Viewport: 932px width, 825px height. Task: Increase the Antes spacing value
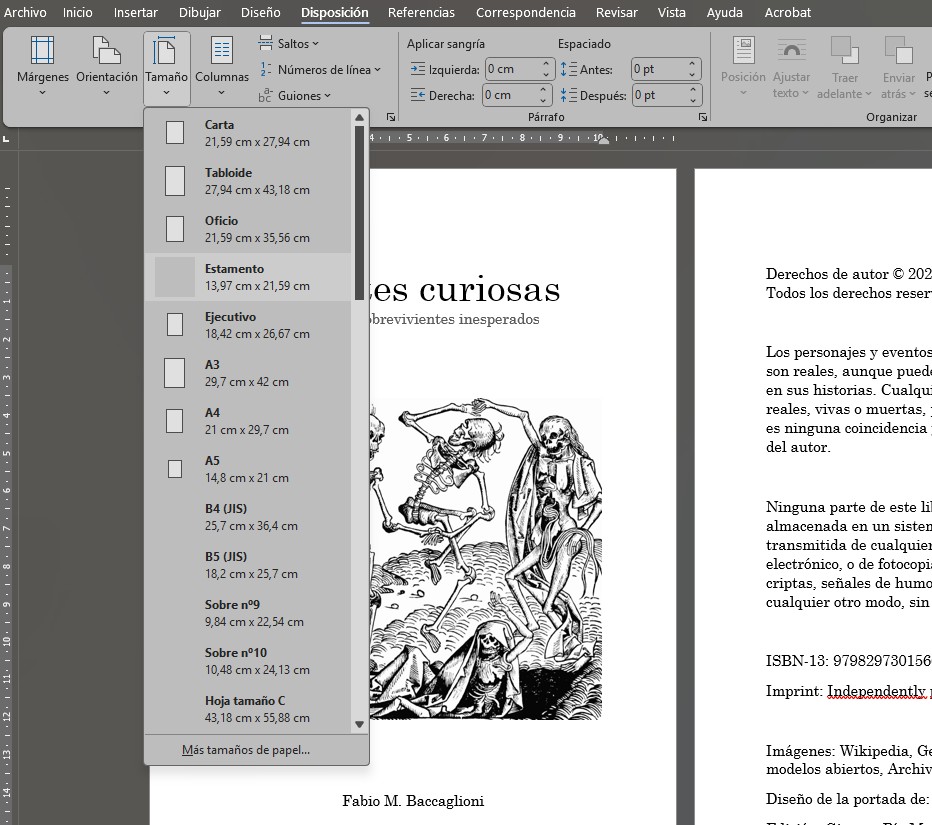692,64
